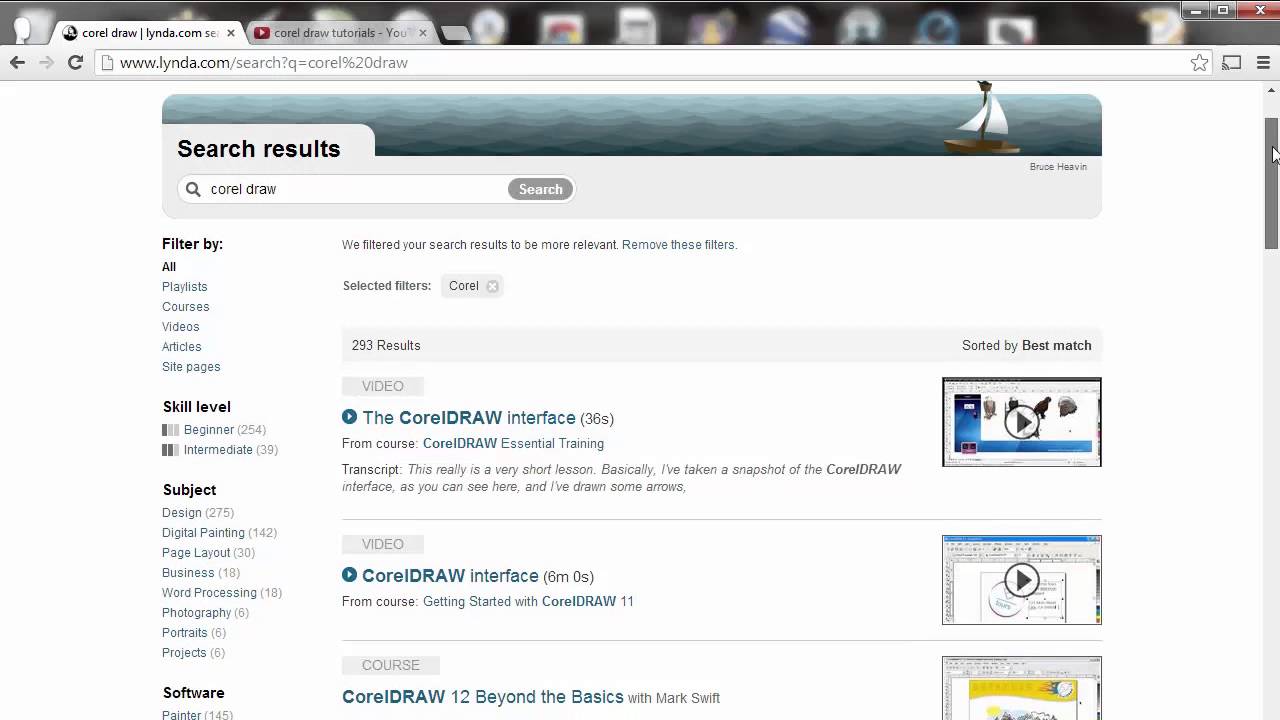Click the Search button
1280x720 pixels.
click(x=540, y=189)
